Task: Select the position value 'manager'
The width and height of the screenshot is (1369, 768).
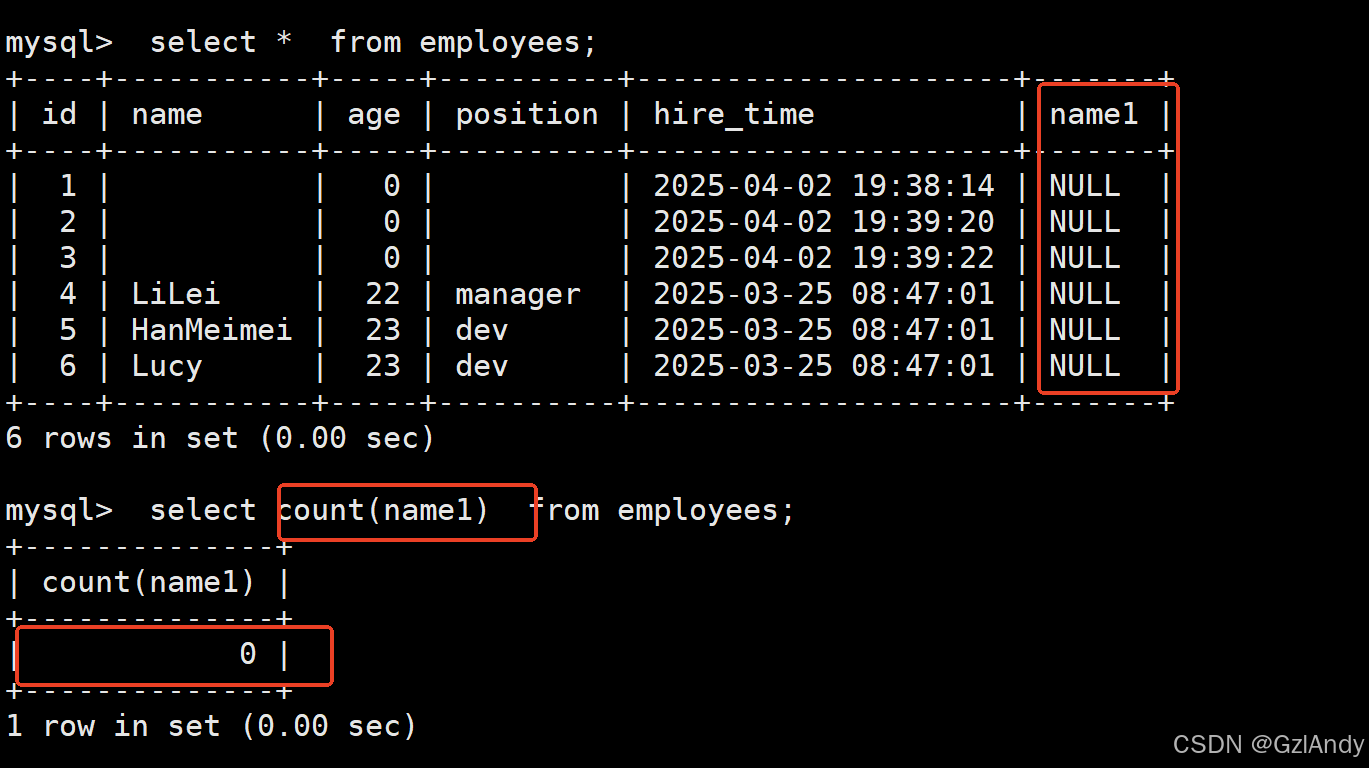Action: point(518,295)
